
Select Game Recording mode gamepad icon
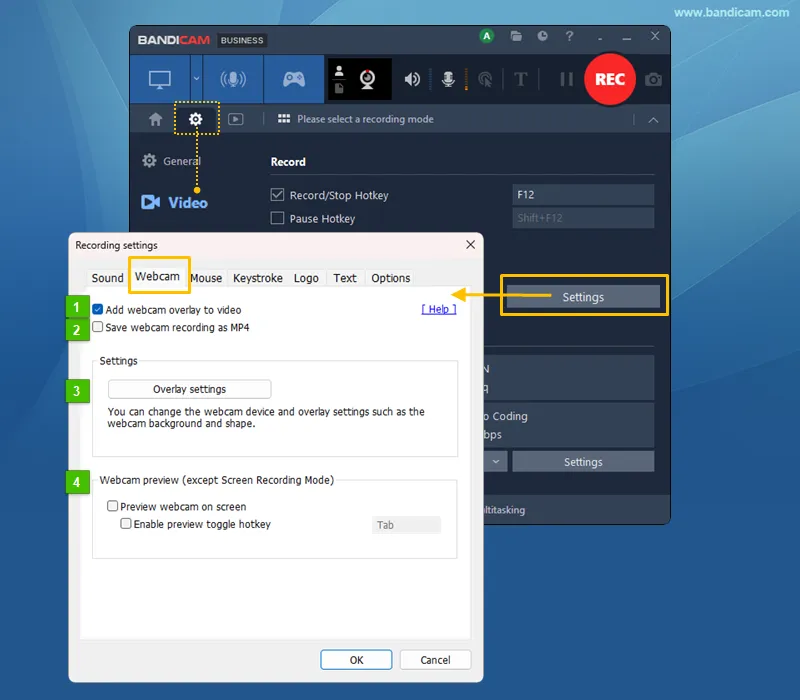coord(294,80)
